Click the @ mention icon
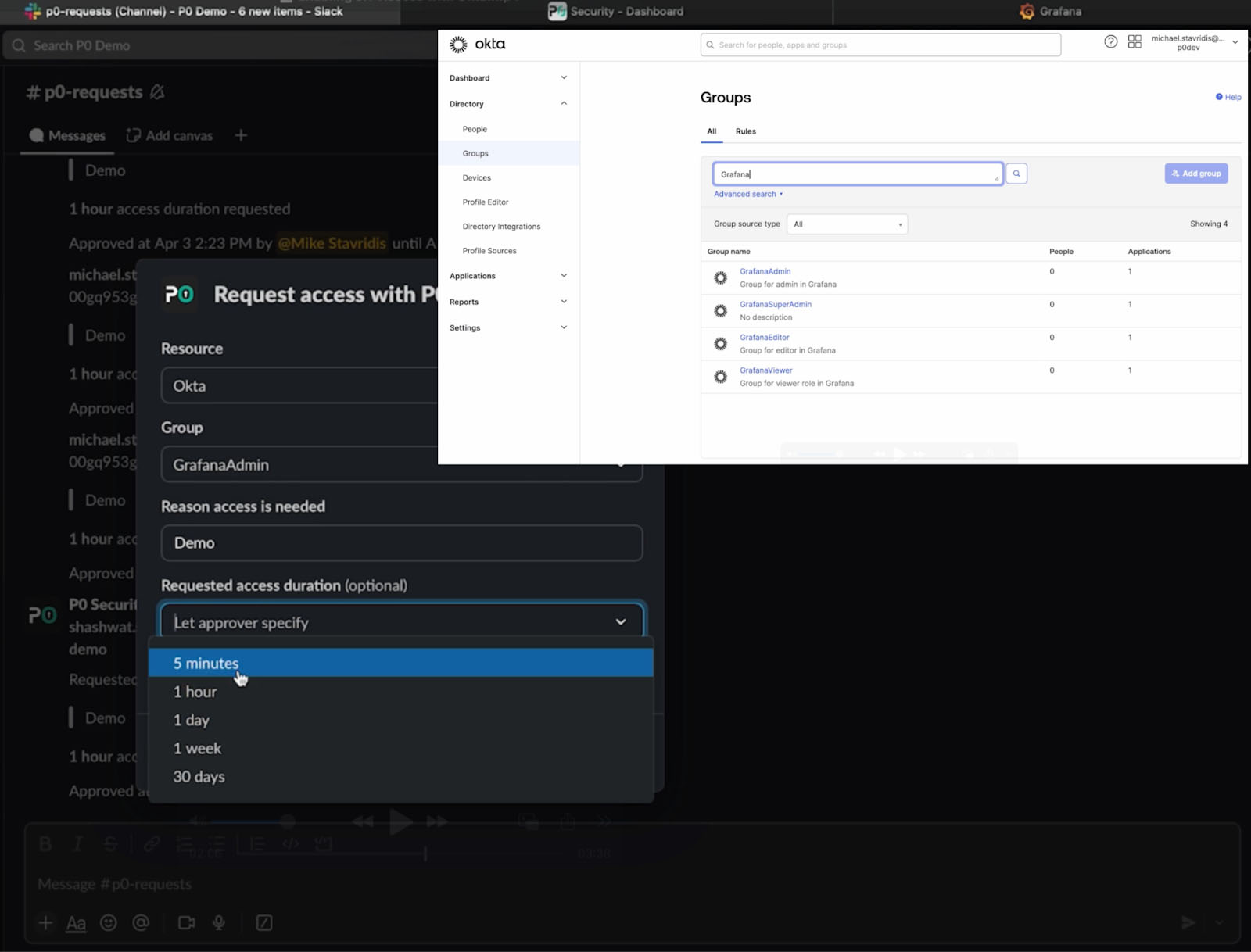Viewport: 1251px width, 952px height. click(x=142, y=922)
